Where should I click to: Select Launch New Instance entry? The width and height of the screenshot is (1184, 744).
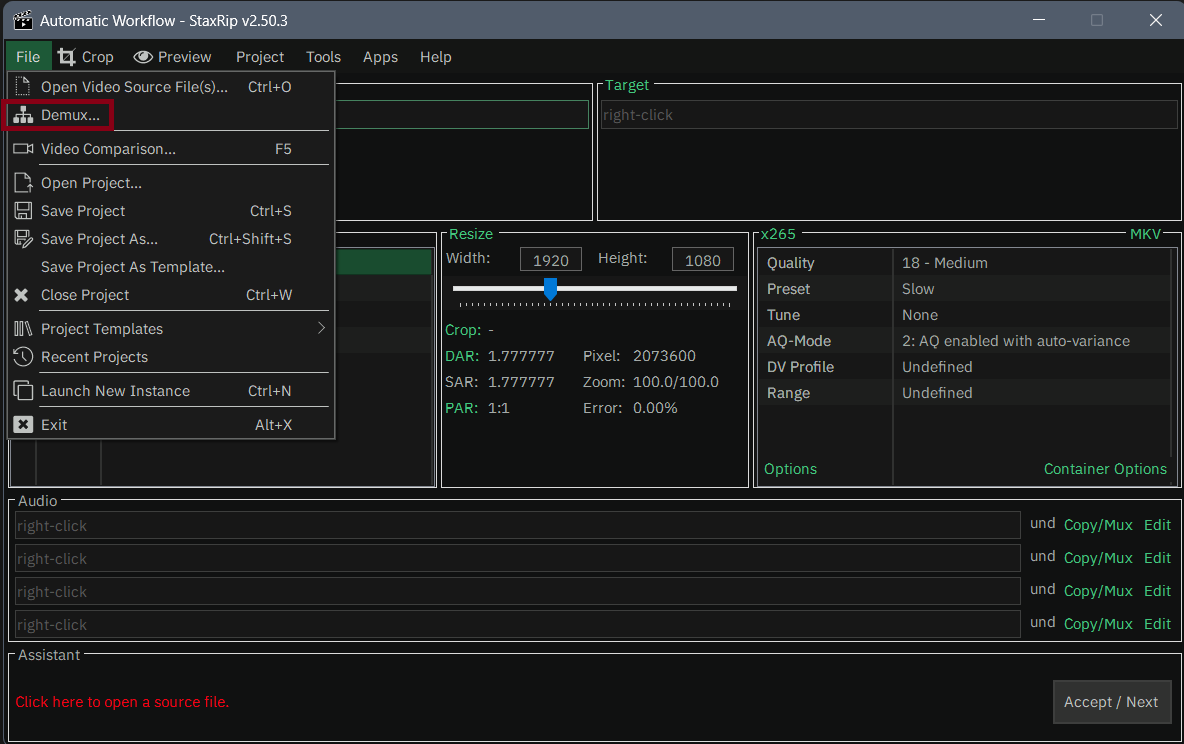[171, 391]
